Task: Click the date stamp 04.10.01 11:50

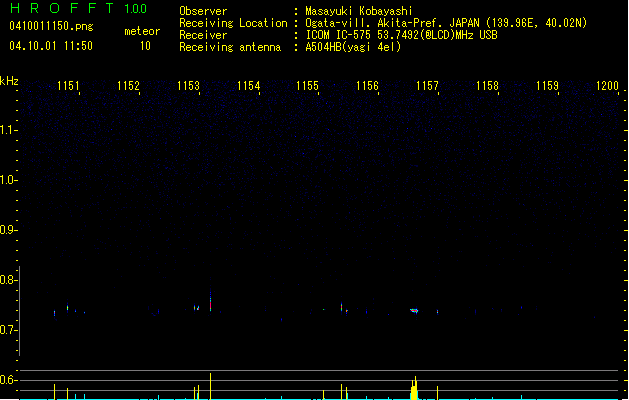Action: click(51, 46)
